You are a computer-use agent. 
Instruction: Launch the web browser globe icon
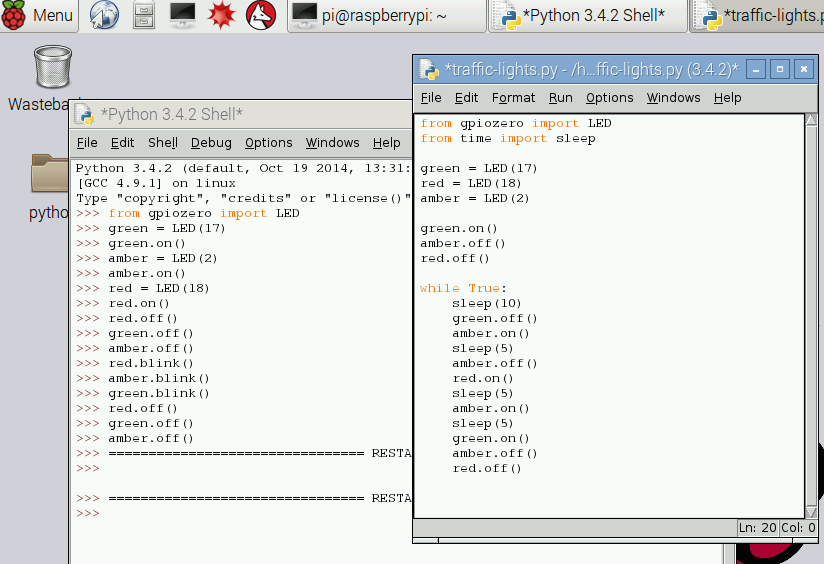(x=104, y=15)
